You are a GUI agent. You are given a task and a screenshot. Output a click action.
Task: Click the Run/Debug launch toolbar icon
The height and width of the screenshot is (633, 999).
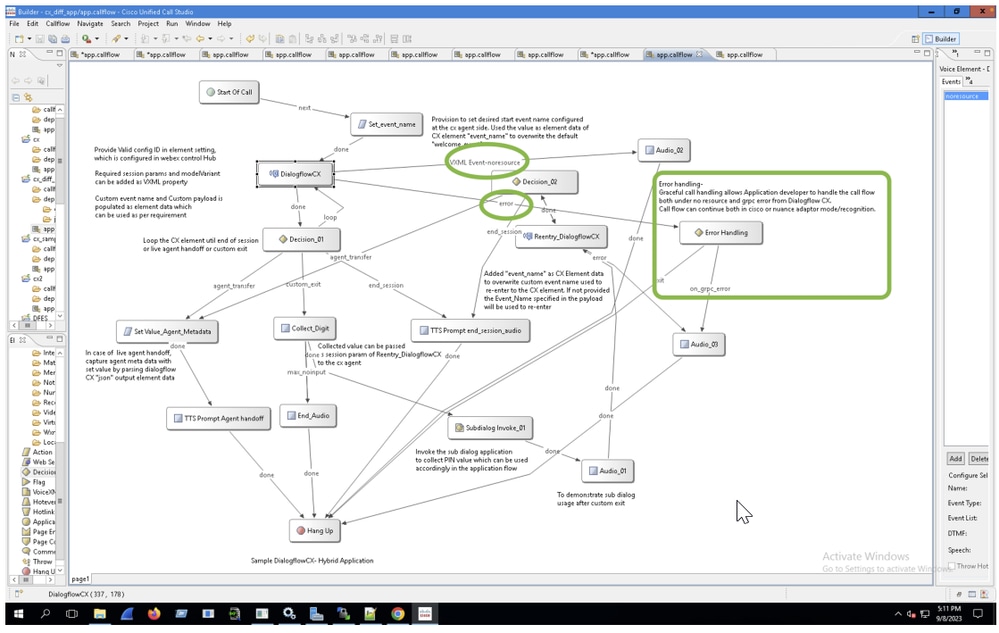(86, 39)
